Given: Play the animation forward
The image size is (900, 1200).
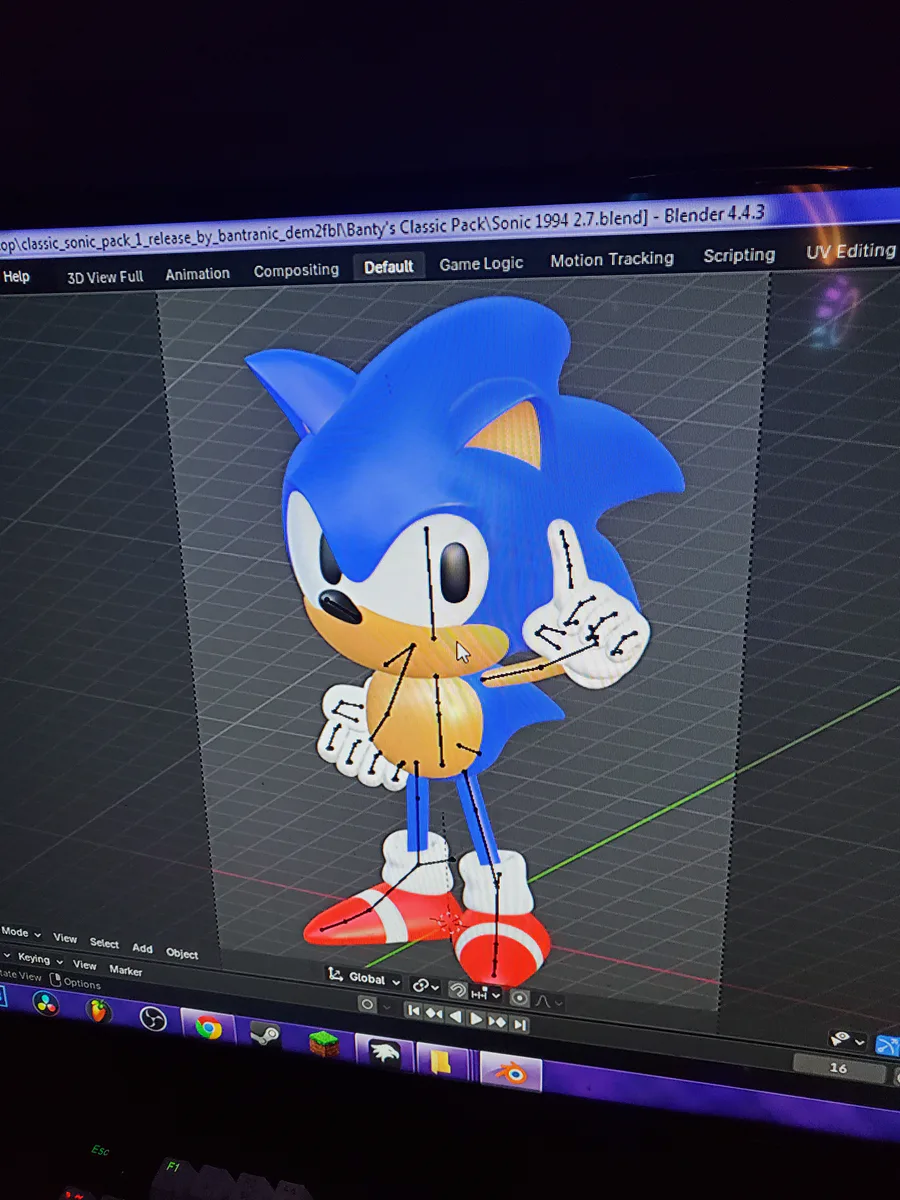Looking at the screenshot, I should tap(476, 1020).
